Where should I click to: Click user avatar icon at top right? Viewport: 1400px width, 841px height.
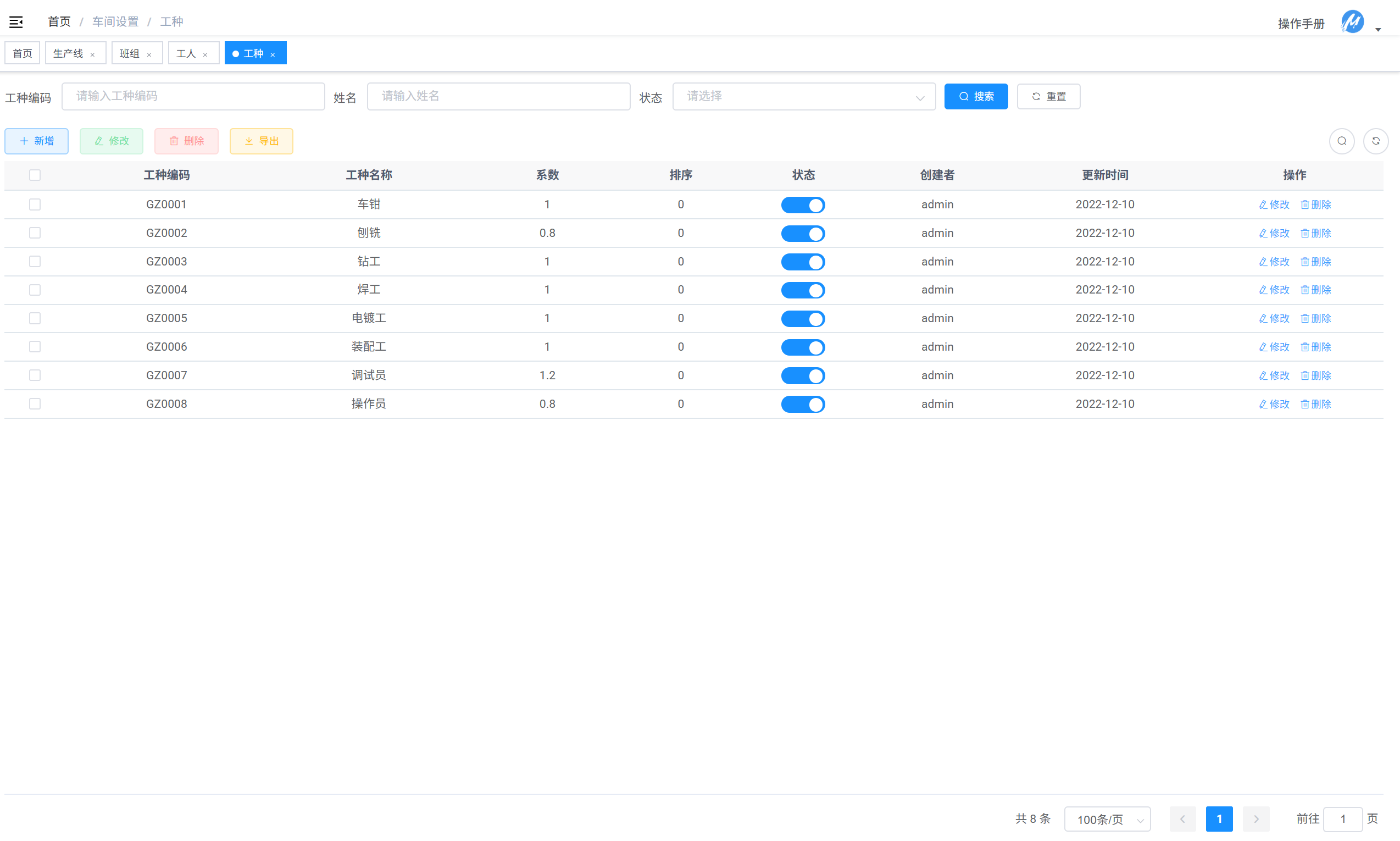point(1352,22)
